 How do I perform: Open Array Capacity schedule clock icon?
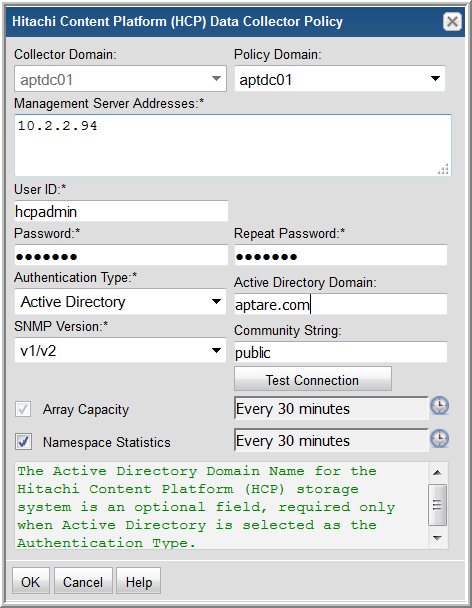(x=439, y=406)
